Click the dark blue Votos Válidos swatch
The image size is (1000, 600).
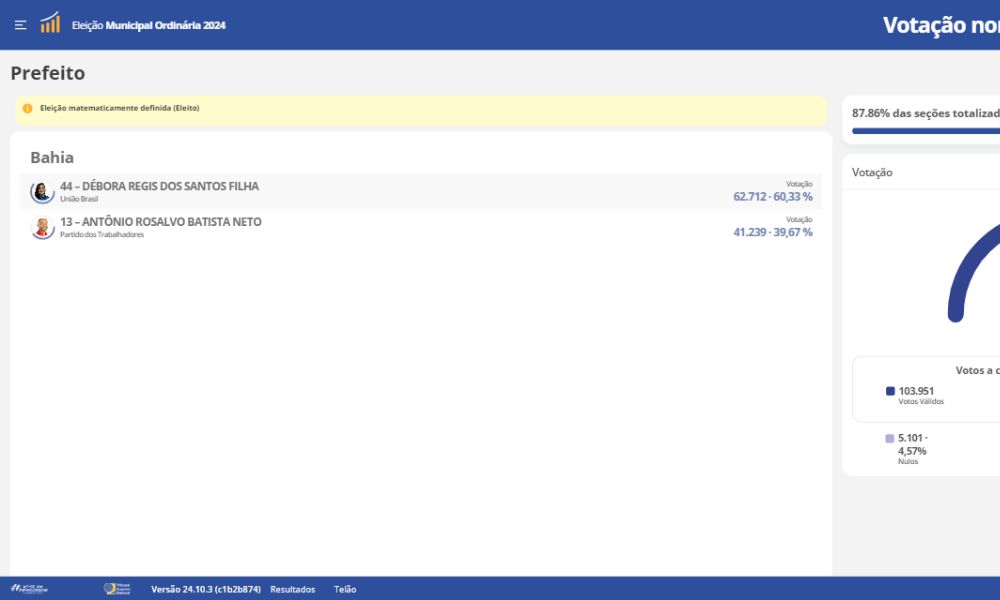[890, 391]
